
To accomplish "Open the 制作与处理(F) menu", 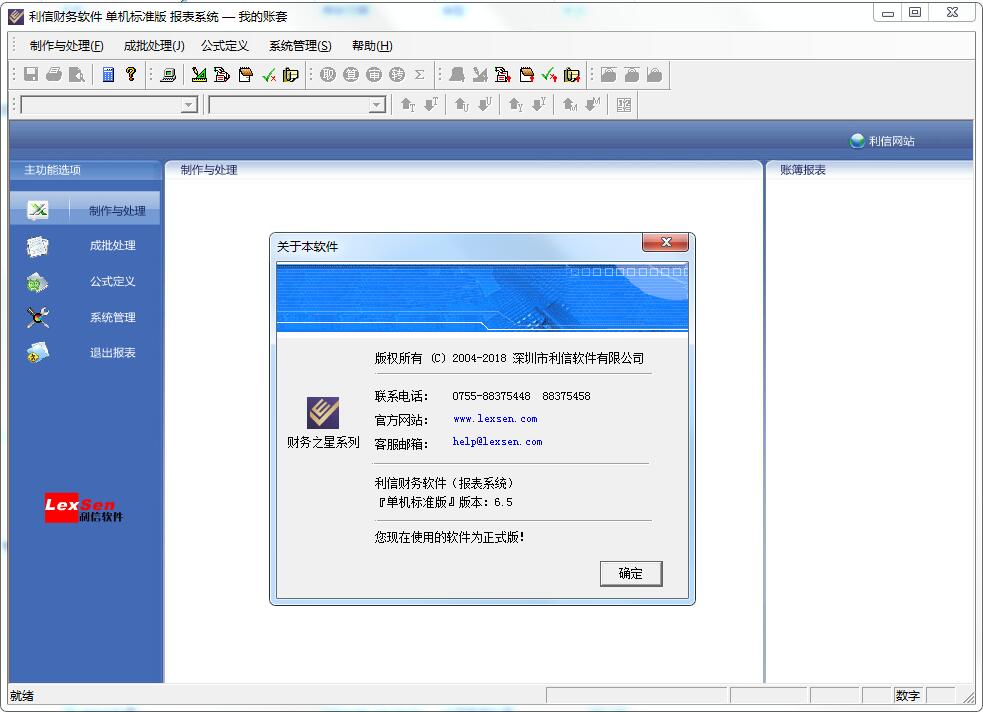I will click(x=66, y=46).
